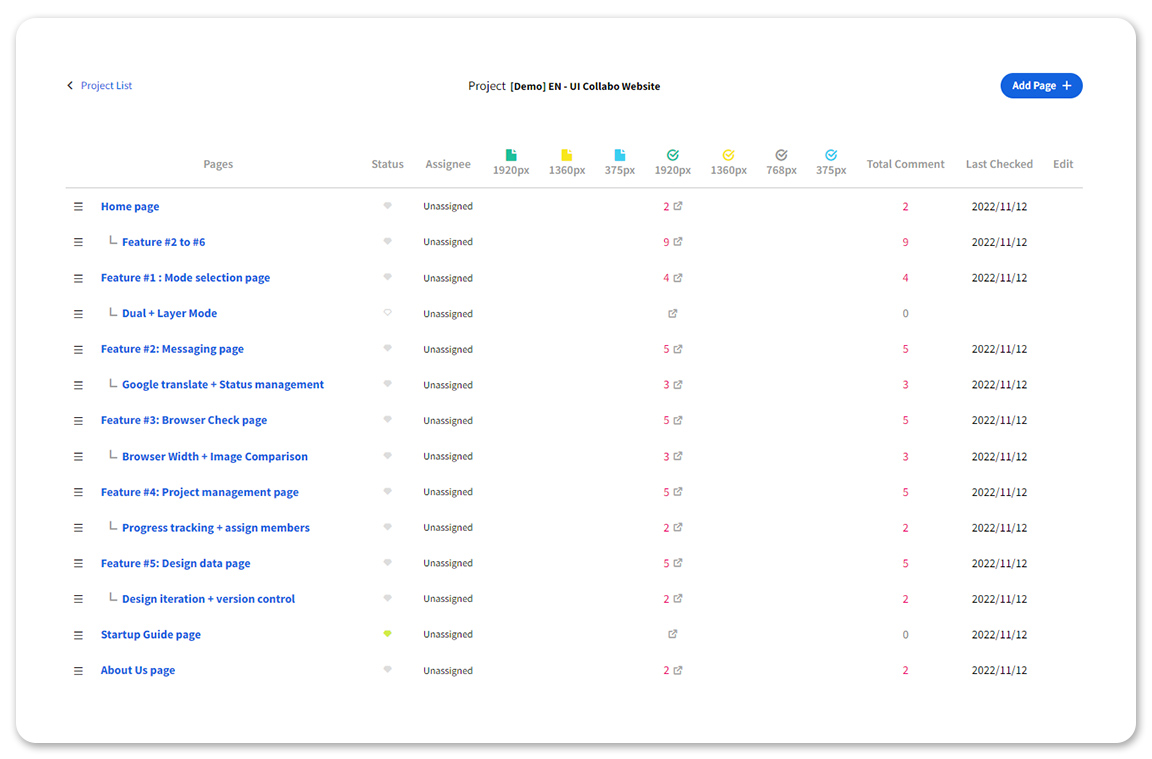Screen dimensions: 1152x759
Task: Click the Add Page button
Action: [1041, 86]
